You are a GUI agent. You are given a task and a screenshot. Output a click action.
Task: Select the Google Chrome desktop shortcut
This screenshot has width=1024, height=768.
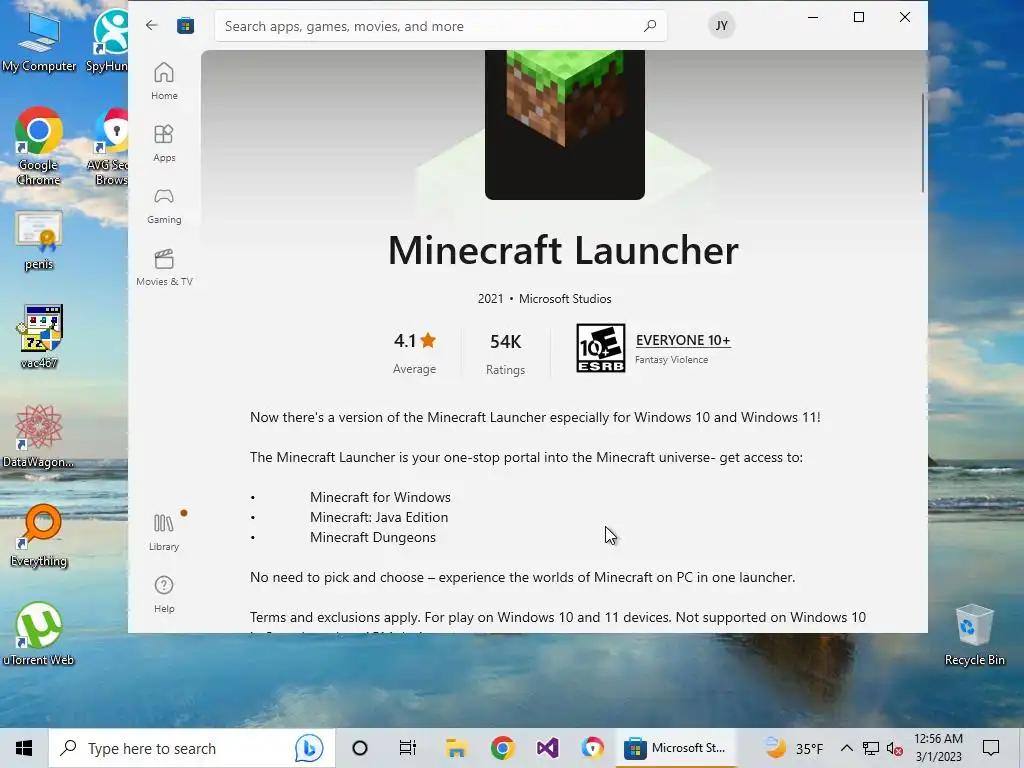click(x=39, y=146)
